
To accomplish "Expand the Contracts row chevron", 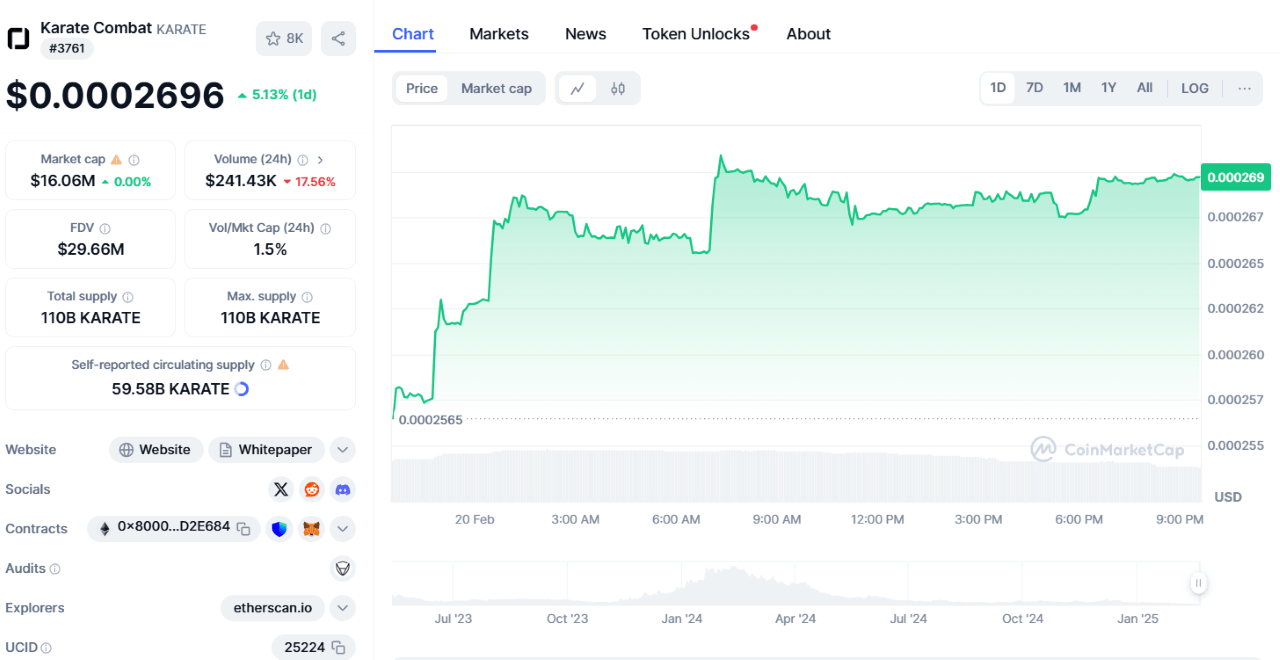I will pos(343,528).
